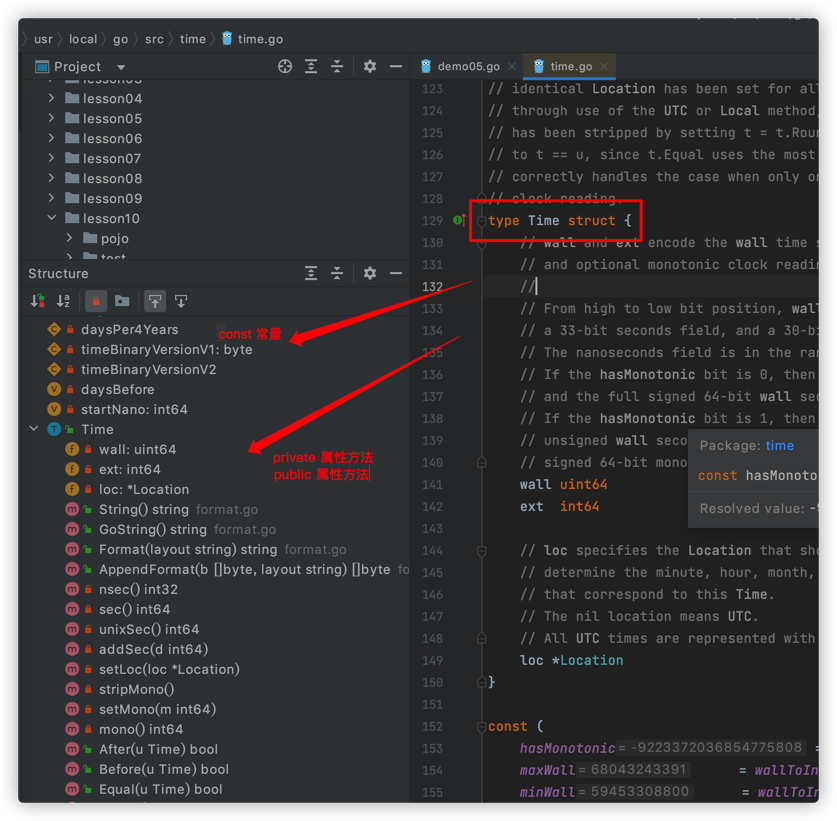Viewport: 837px width, 821px height.
Task: Open the 'go' breadcrumb segment
Action: click(120, 39)
